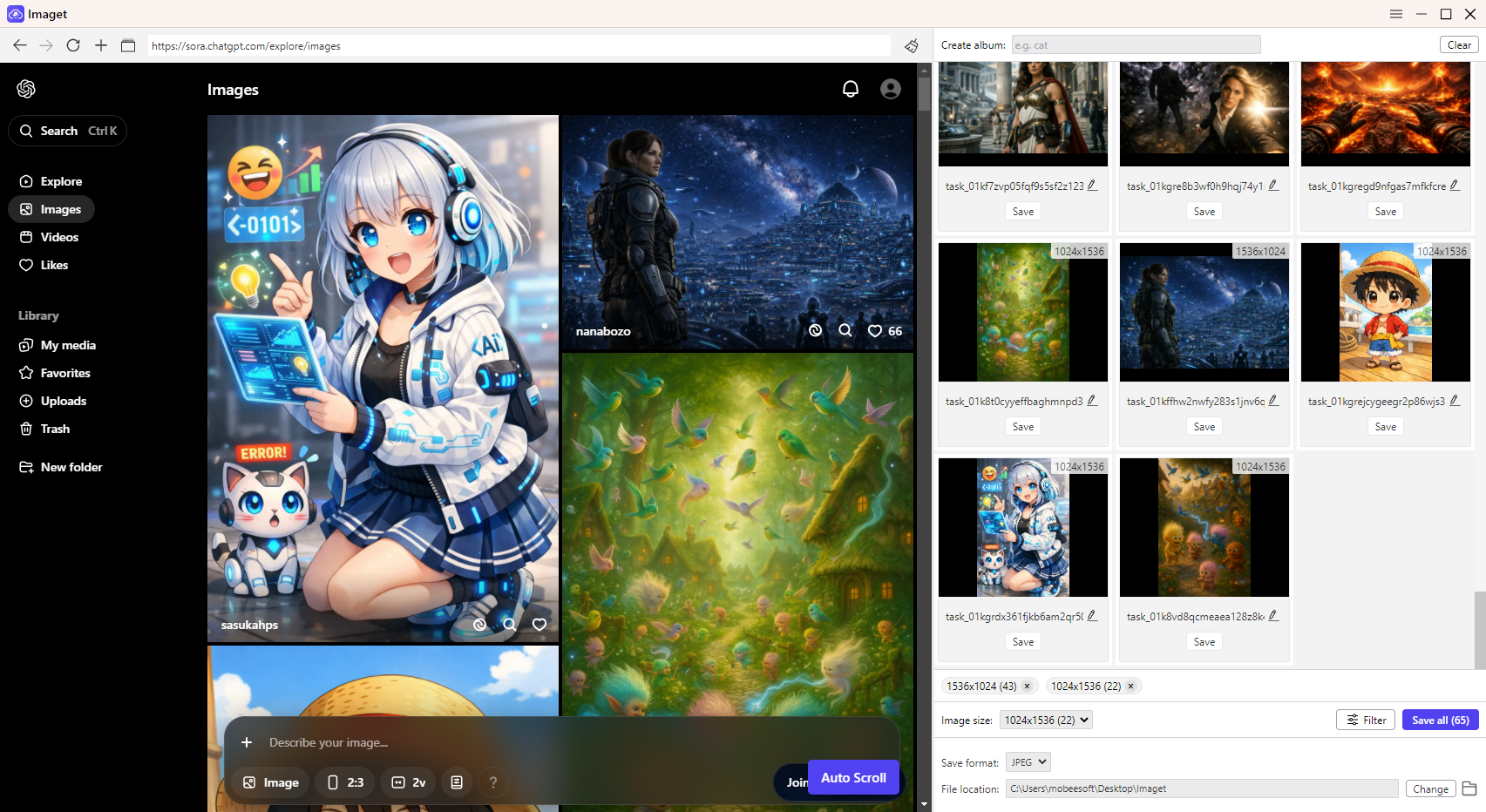Image resolution: width=1486 pixels, height=812 pixels.
Task: Open the 2:3 aspect ratio selector
Action: [344, 782]
